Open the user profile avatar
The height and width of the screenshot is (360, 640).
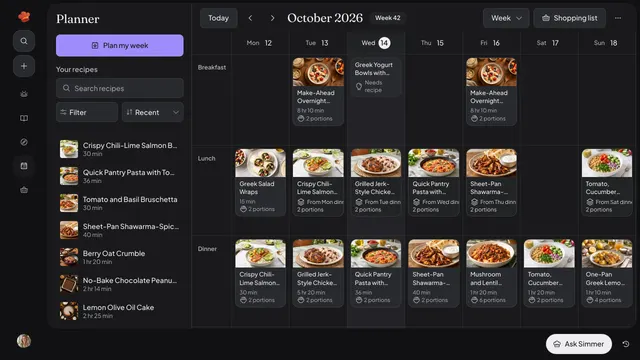(x=24, y=341)
